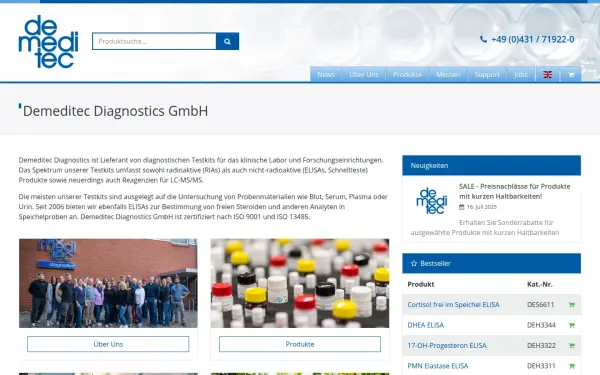Click the Demeditec logo in header
Viewport: 600px width, 375px height.
pos(48,42)
